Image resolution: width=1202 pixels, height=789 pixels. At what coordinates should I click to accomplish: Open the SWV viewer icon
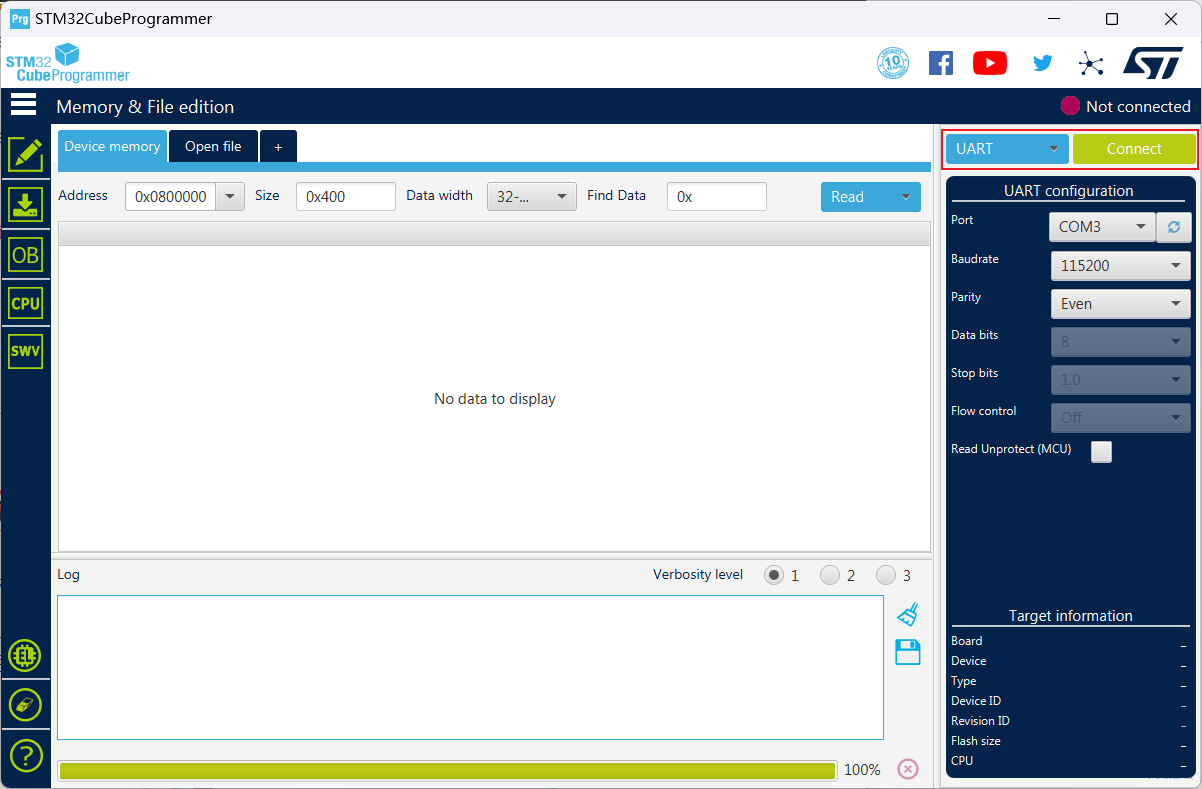click(25, 351)
